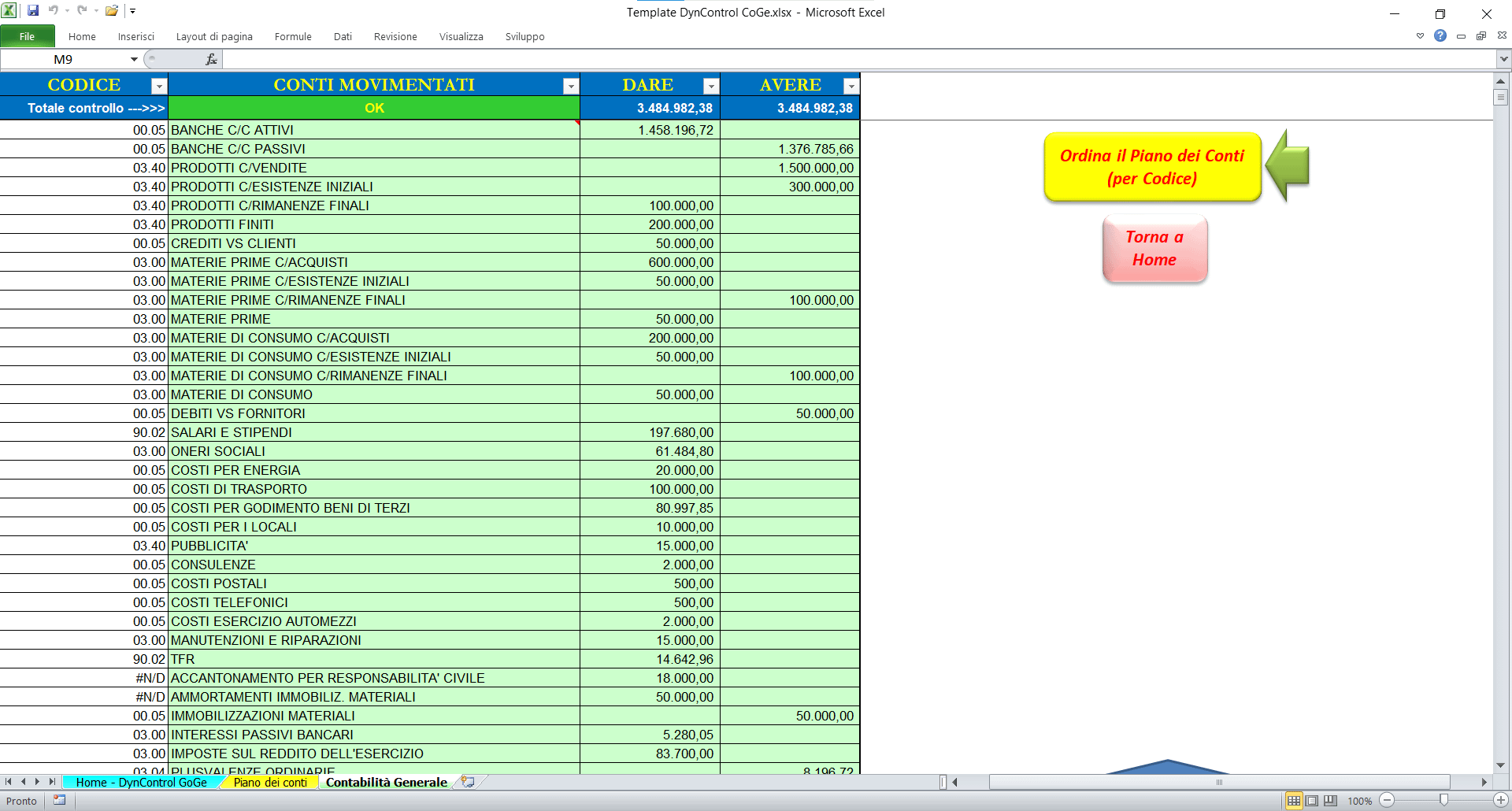
Task: Switch to Page Break Preview icon
Action: pyautogui.click(x=1330, y=801)
